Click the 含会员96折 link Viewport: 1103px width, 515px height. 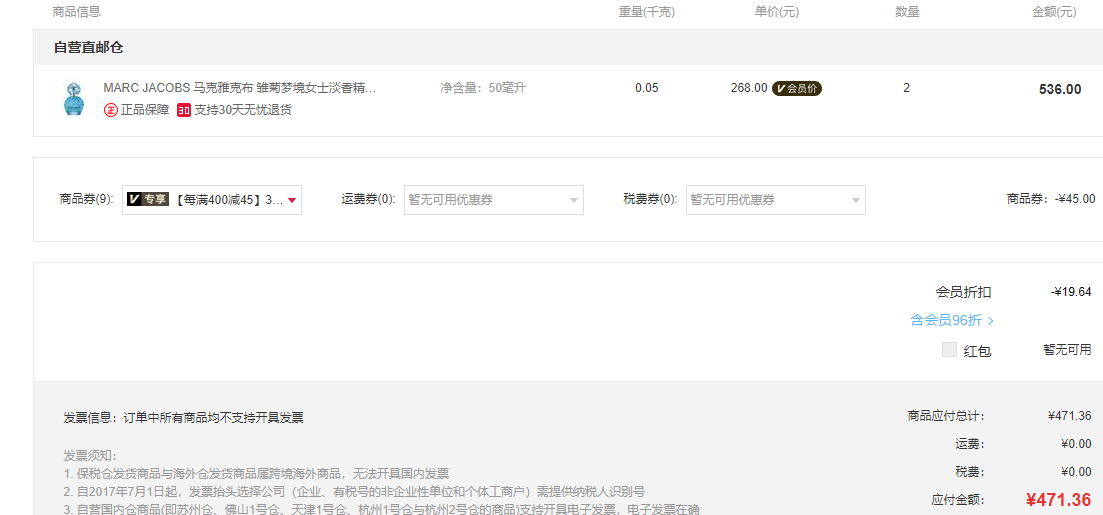(x=952, y=321)
